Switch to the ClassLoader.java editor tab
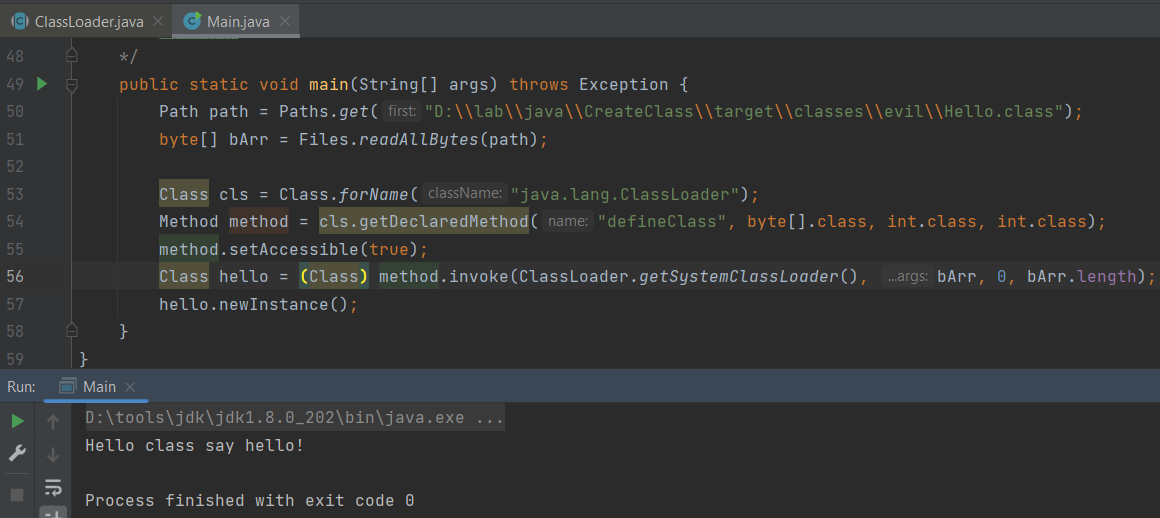This screenshot has height=518, width=1160. coord(88,21)
